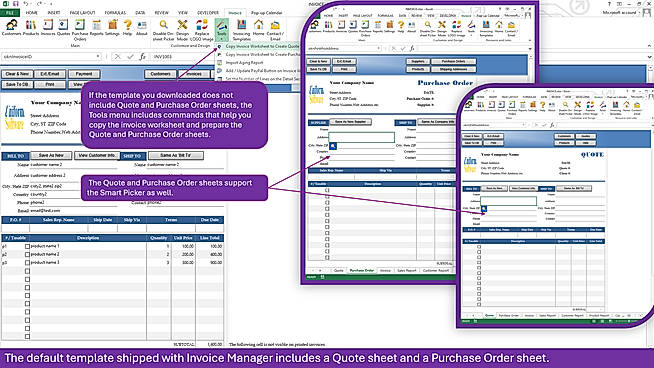Click the Insert Function fx icon

(x=142, y=56)
